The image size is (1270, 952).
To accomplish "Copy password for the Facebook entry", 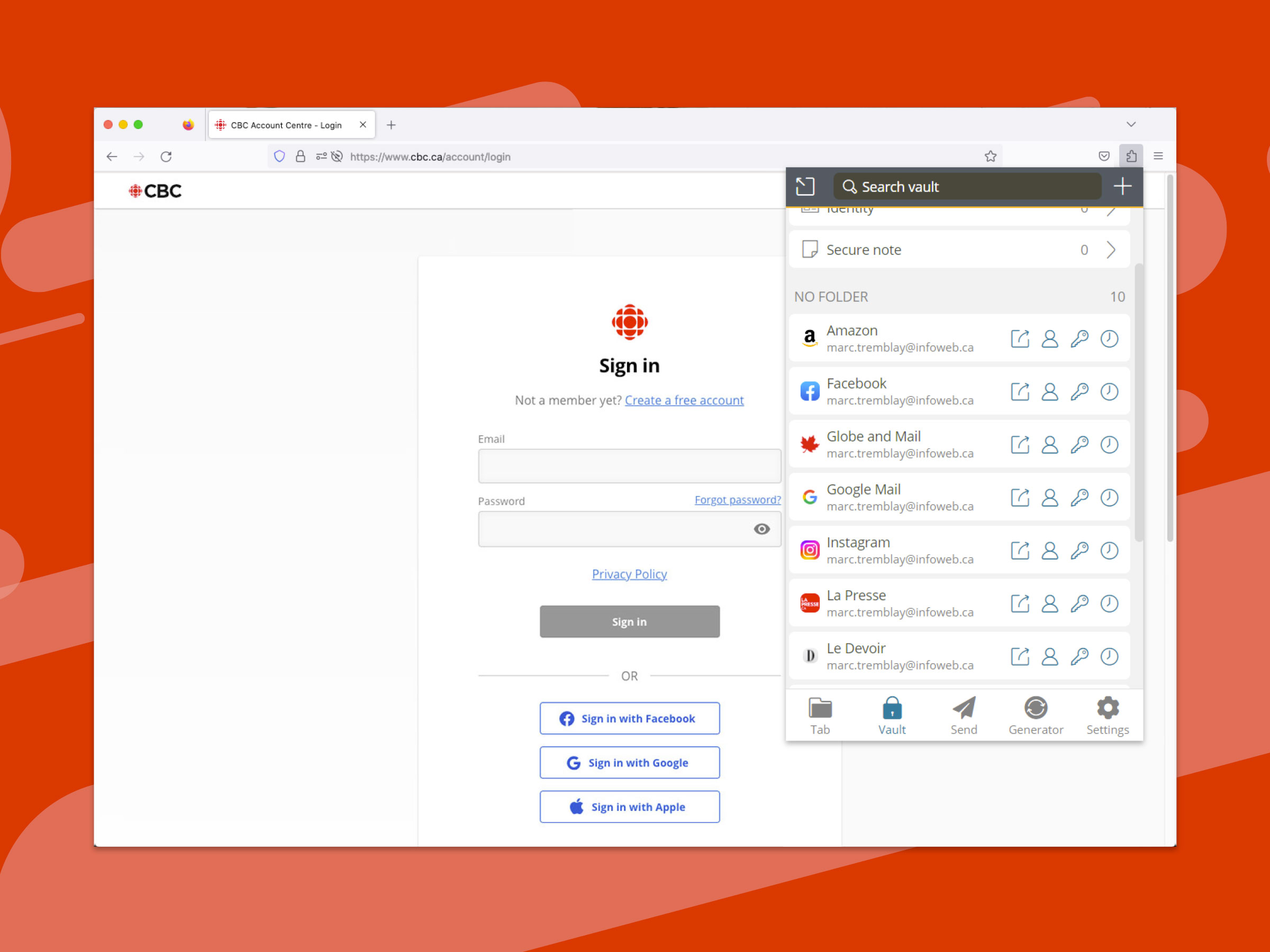I will tap(1079, 391).
